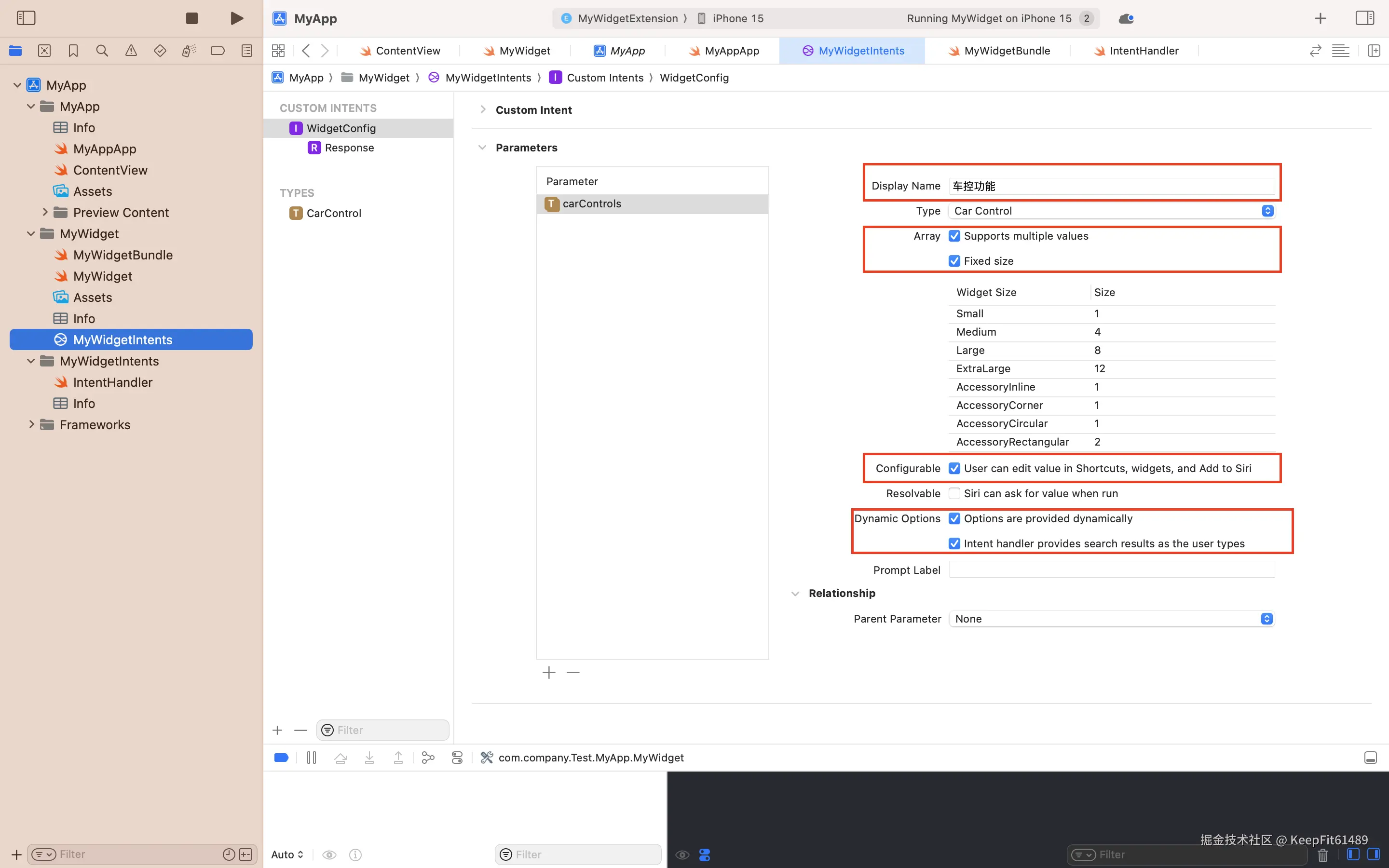Uncheck Supports multiple values checkbox
The height and width of the screenshot is (868, 1389).
tap(954, 236)
